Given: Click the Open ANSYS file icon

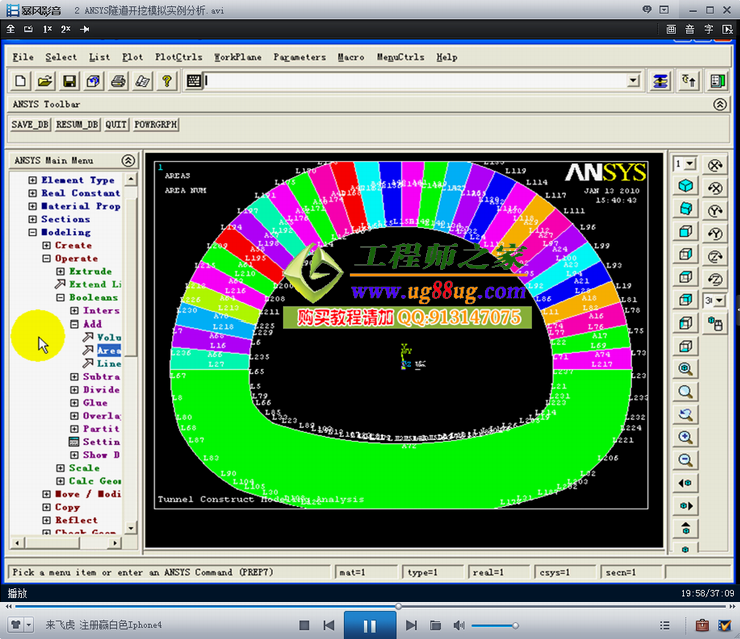Looking at the screenshot, I should pos(45,81).
